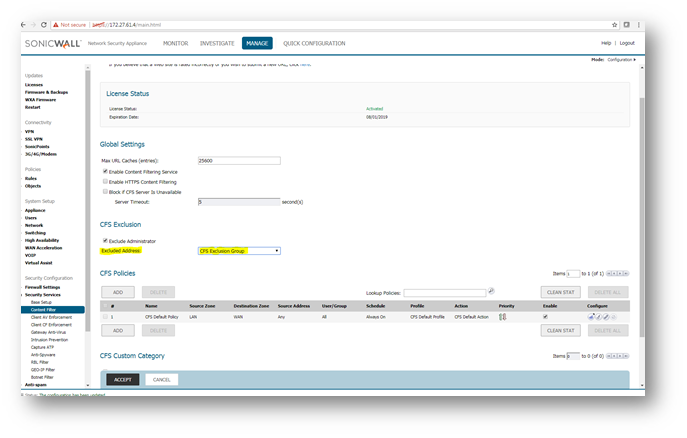The width and height of the screenshot is (687, 438).
Task: Click the Not secure warning icon
Action: pyautogui.click(x=56, y=25)
